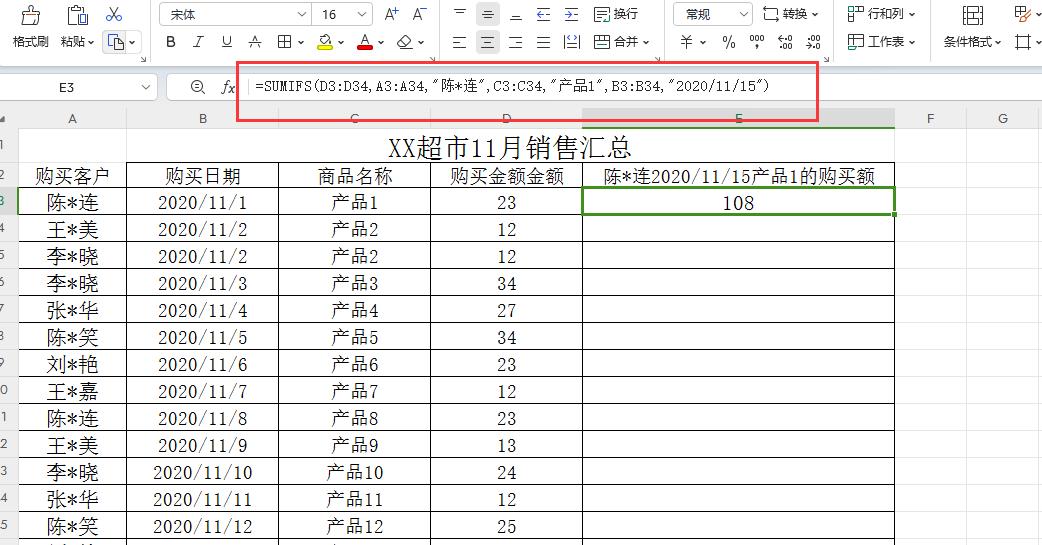Open 工作表 worksheet menu
This screenshot has height=545, width=1042.
881,42
